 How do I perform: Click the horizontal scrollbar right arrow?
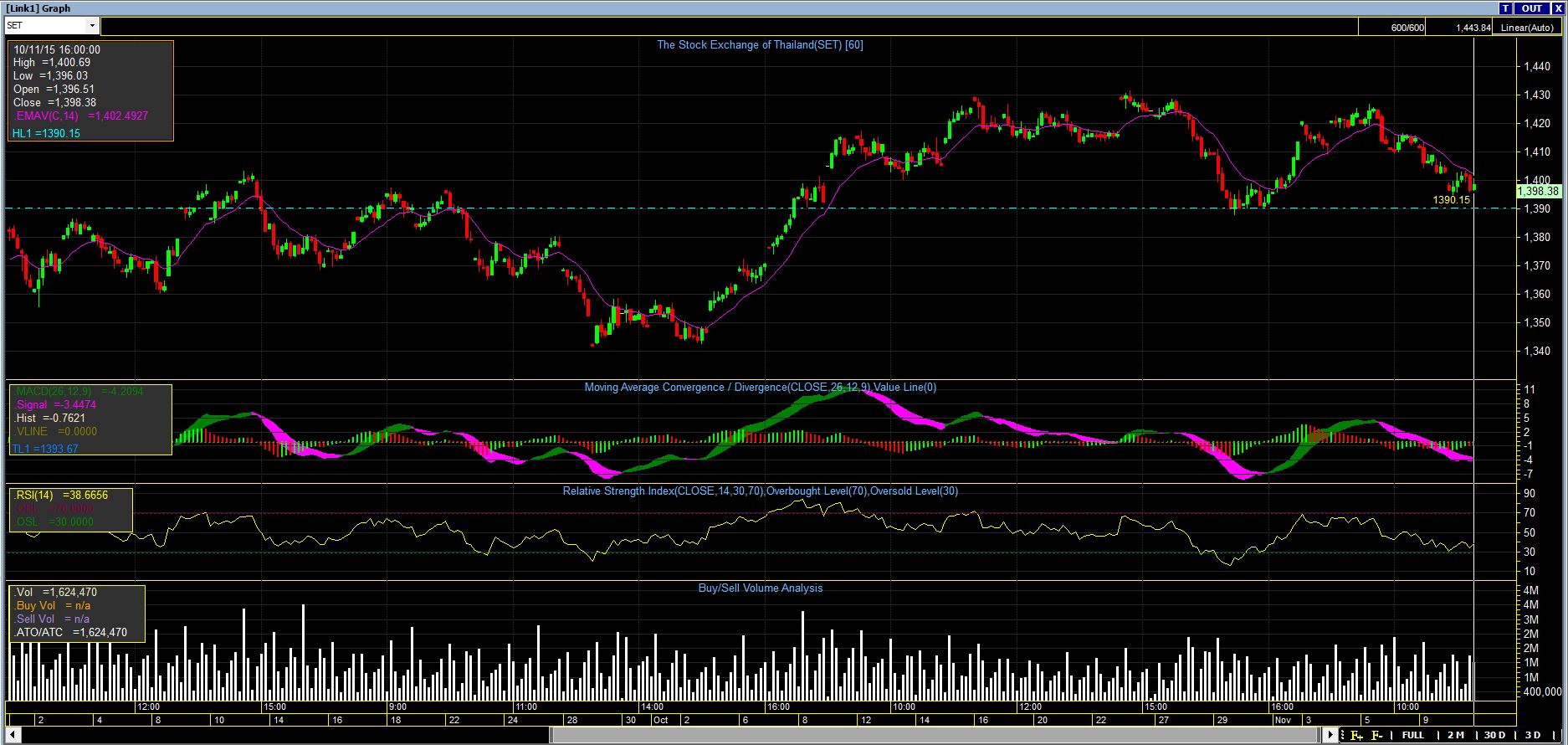point(1331,736)
